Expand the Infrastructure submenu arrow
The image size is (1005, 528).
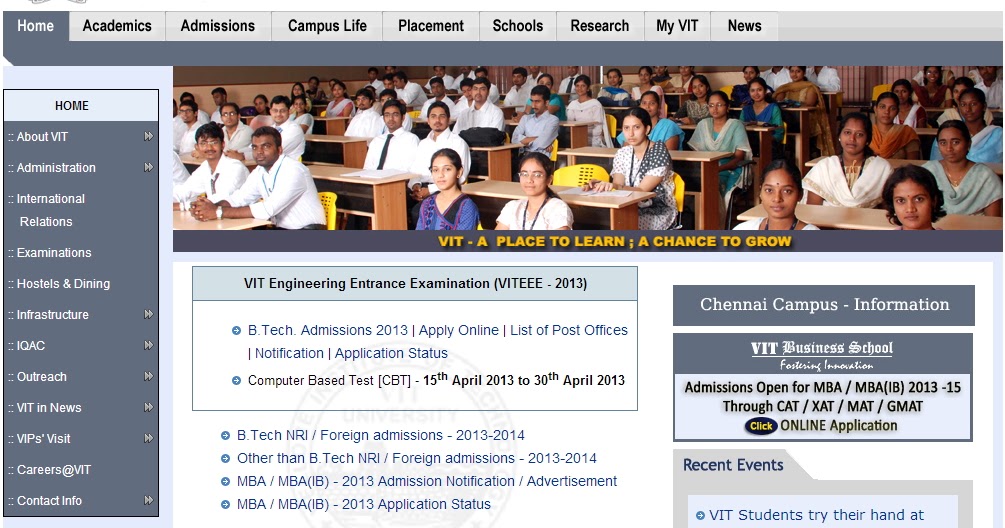pyautogui.click(x=149, y=314)
